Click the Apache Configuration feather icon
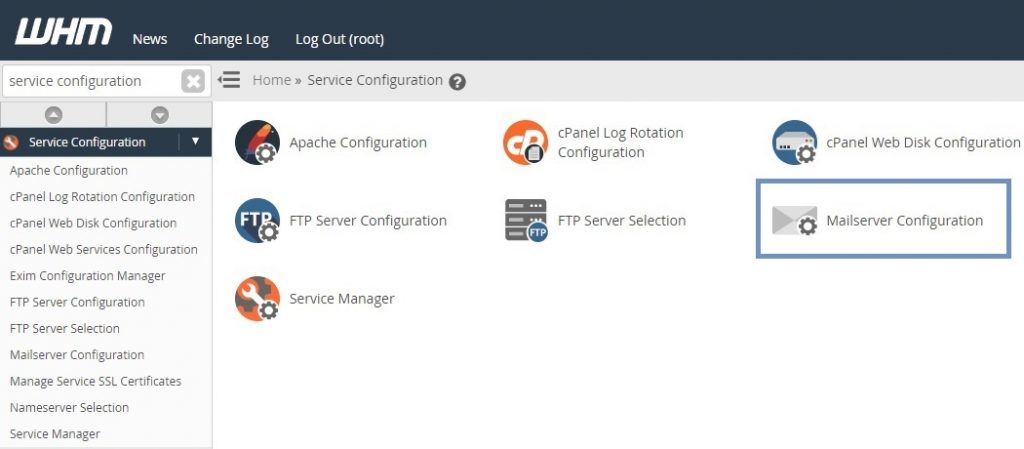Image resolution: width=1024 pixels, height=449 pixels. (256, 143)
